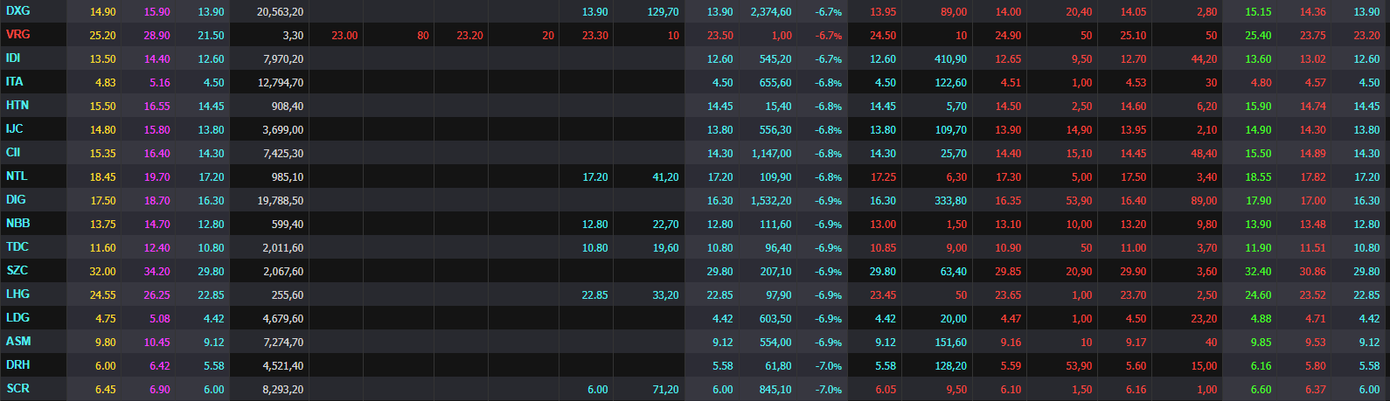Viewport: 1390px width, 401px height.
Task: Click the HTN ticker symbol
Action: click(17, 106)
